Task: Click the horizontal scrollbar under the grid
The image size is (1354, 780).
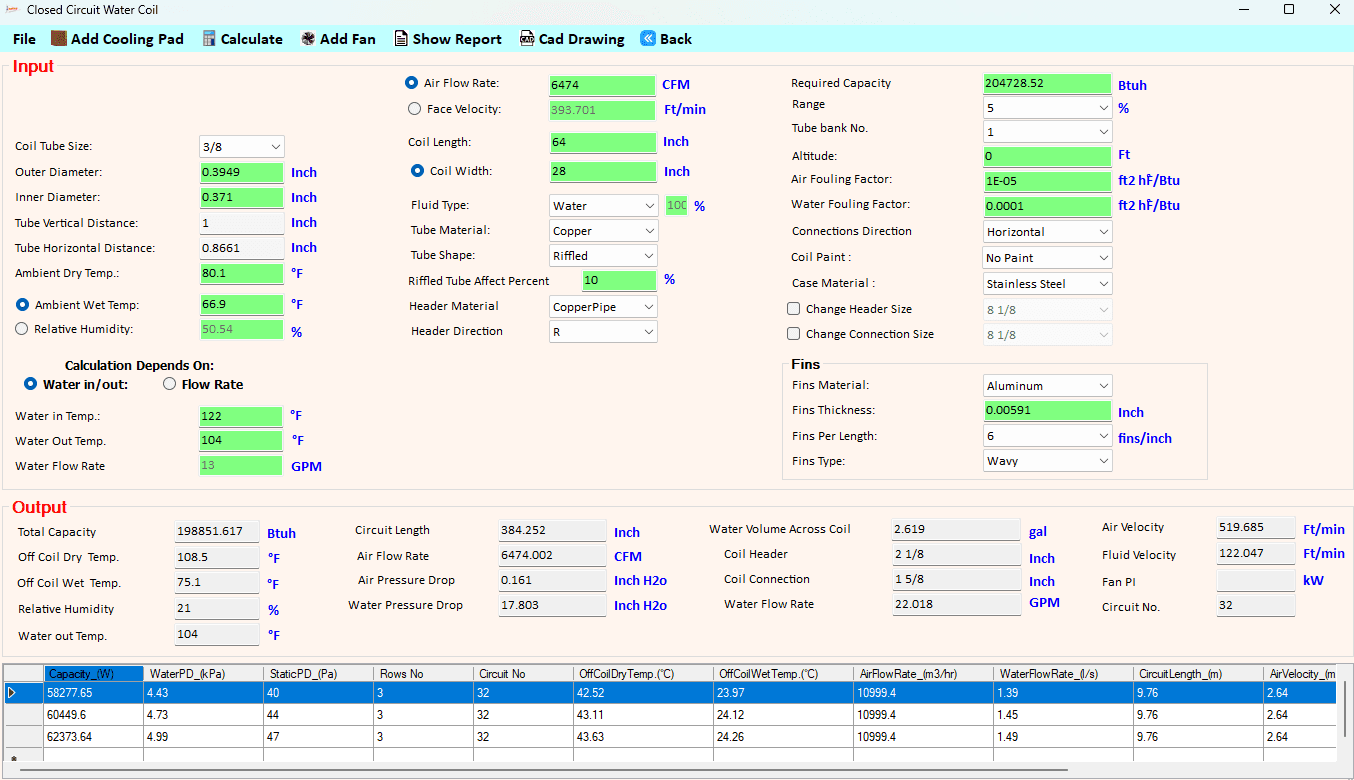Action: (x=540, y=771)
